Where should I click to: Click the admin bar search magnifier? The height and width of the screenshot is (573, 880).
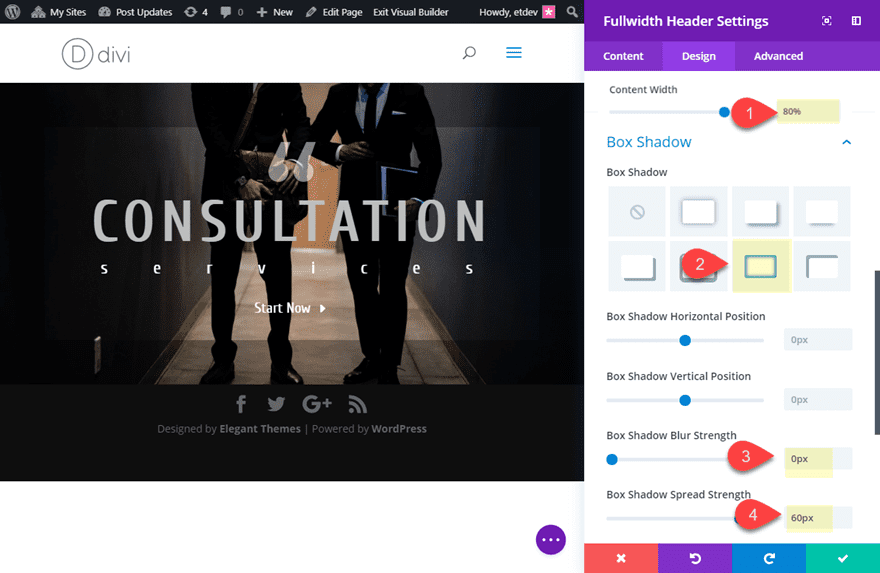pos(572,12)
